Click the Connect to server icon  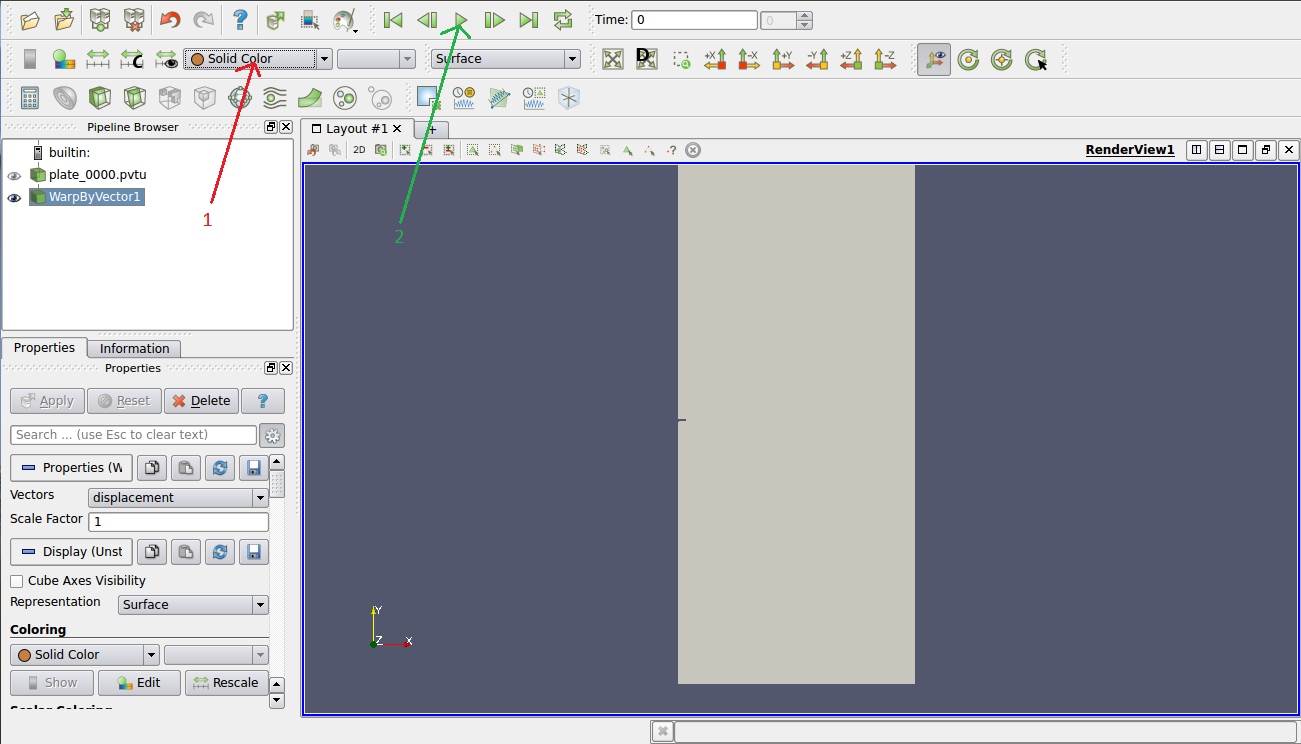[x=99, y=20]
